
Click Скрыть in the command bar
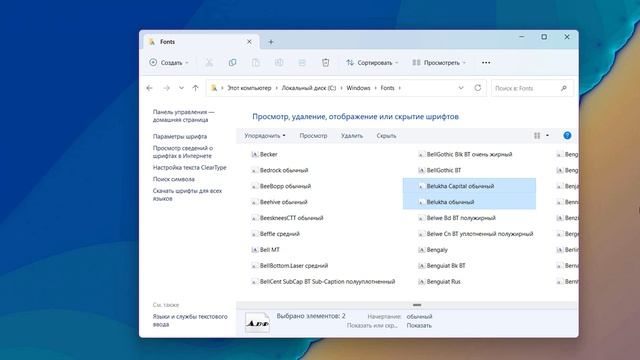pyautogui.click(x=386, y=136)
